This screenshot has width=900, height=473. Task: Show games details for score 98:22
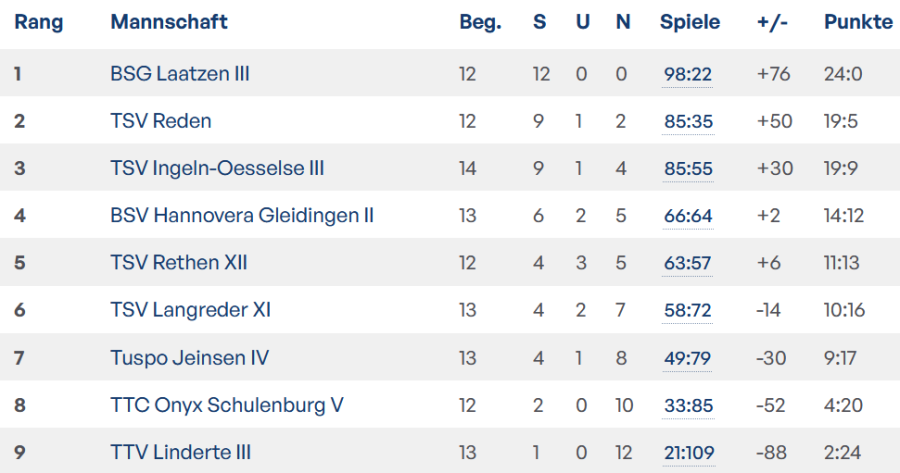click(x=688, y=75)
